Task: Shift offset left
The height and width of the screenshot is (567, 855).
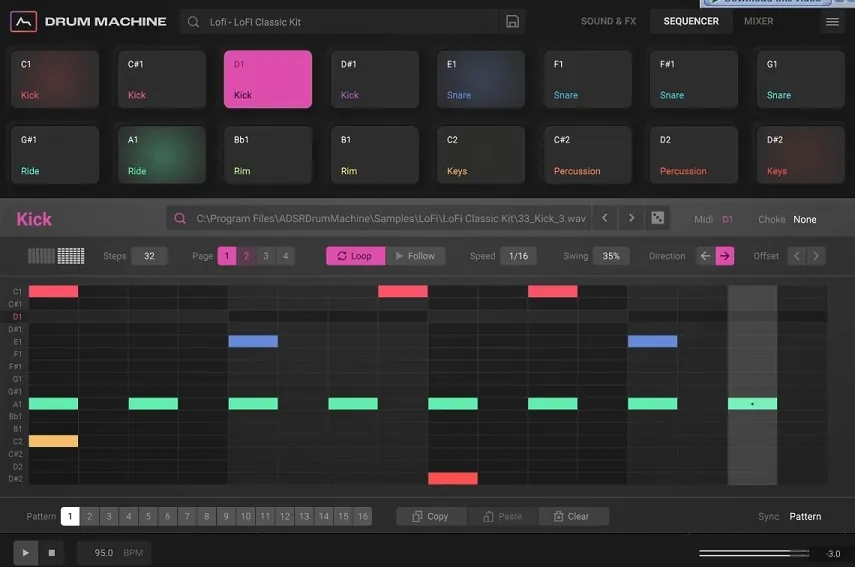Action: (797, 256)
